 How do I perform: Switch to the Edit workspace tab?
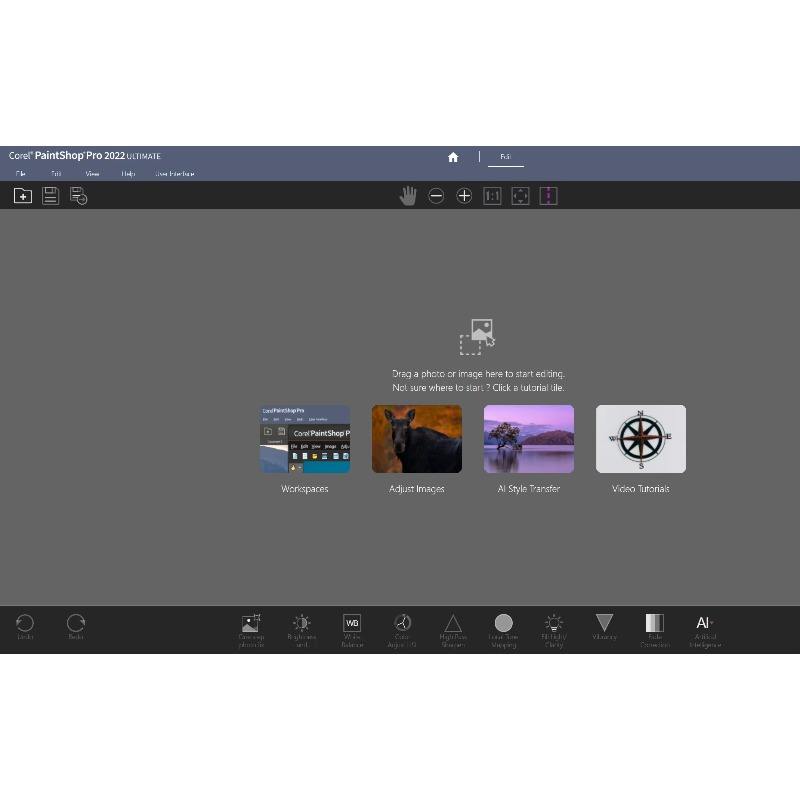(x=506, y=157)
